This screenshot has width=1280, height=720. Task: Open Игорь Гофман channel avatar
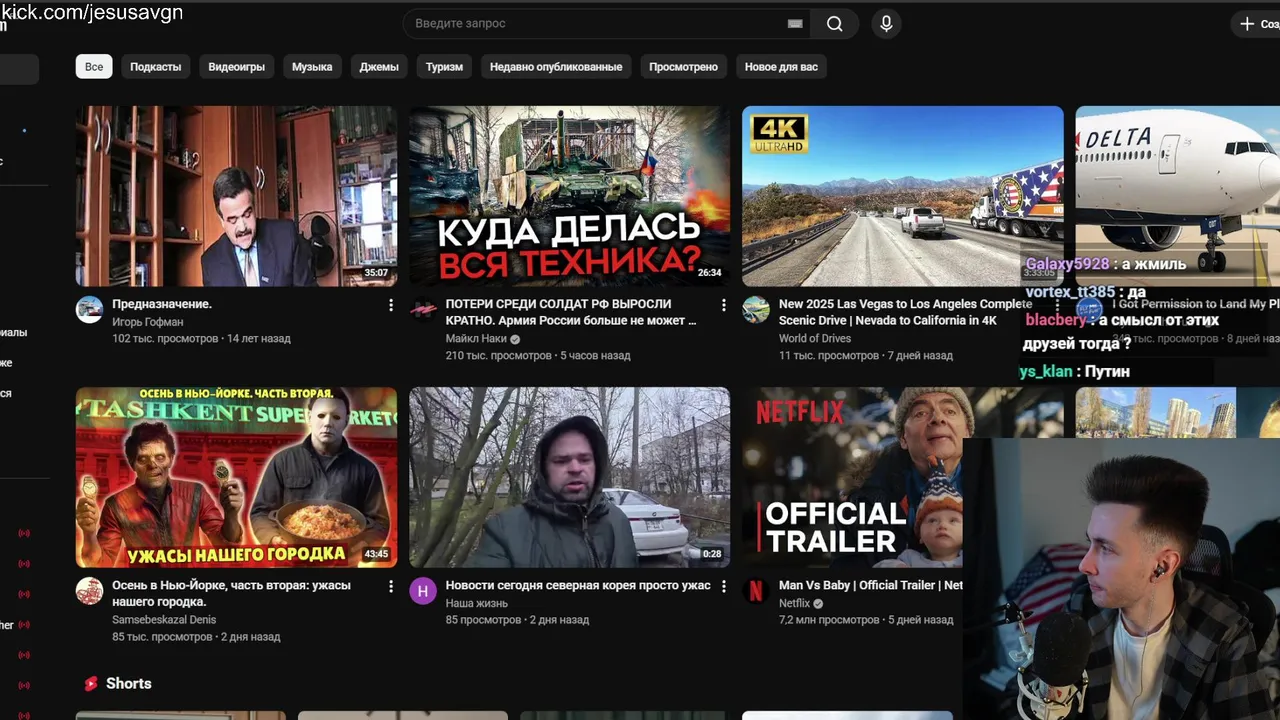pyautogui.click(x=90, y=309)
